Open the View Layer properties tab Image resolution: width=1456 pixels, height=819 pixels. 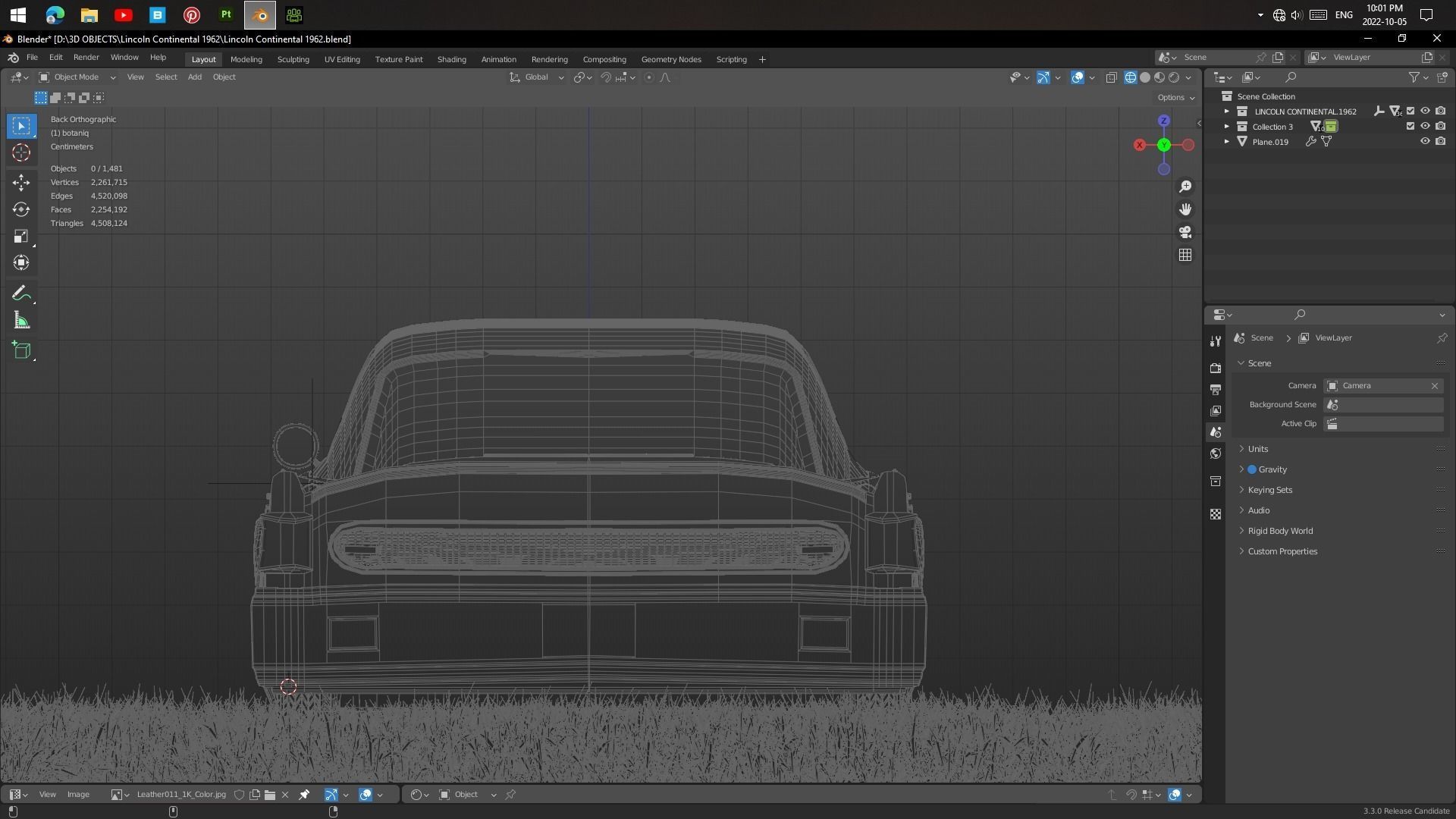click(x=1216, y=410)
